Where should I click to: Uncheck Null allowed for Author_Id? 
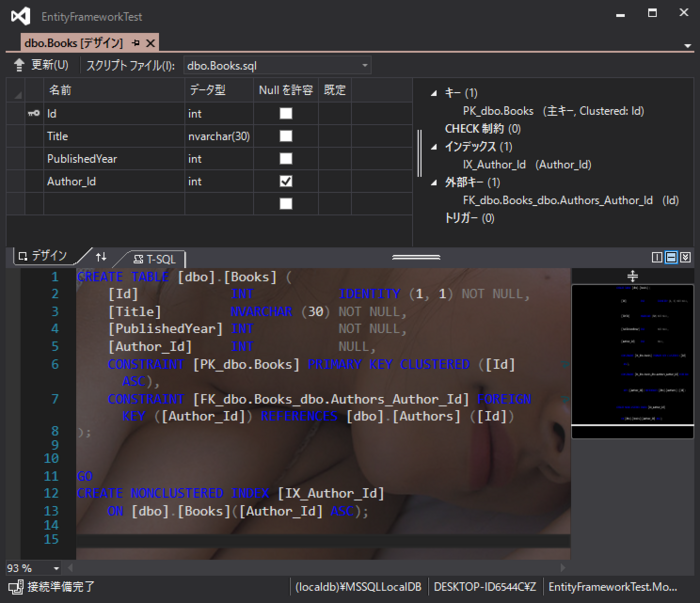tap(286, 181)
